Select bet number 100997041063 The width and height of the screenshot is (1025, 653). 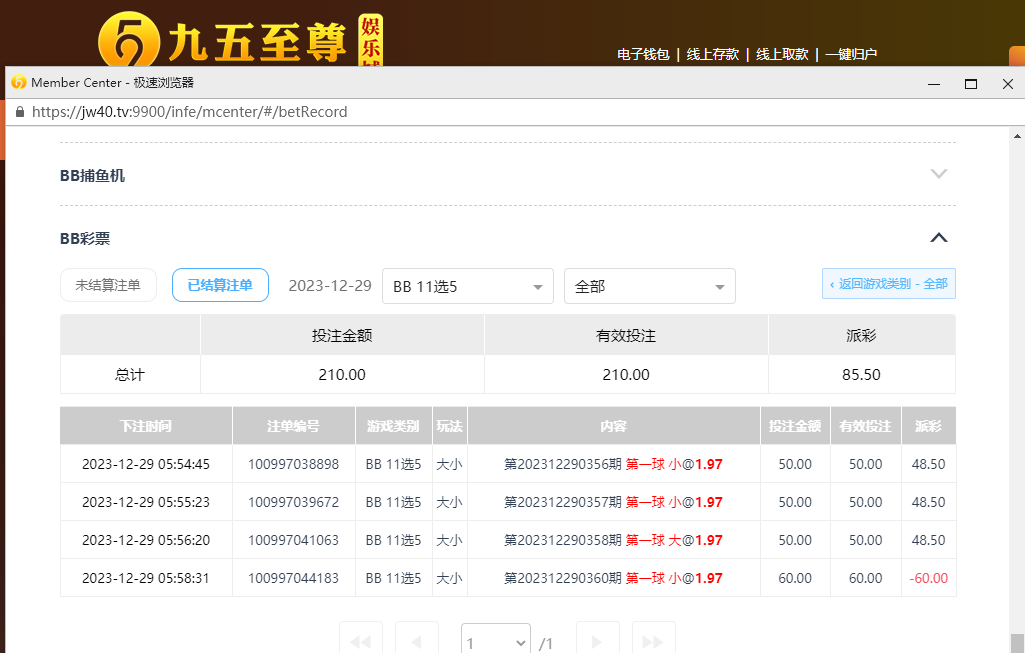pyautogui.click(x=294, y=540)
